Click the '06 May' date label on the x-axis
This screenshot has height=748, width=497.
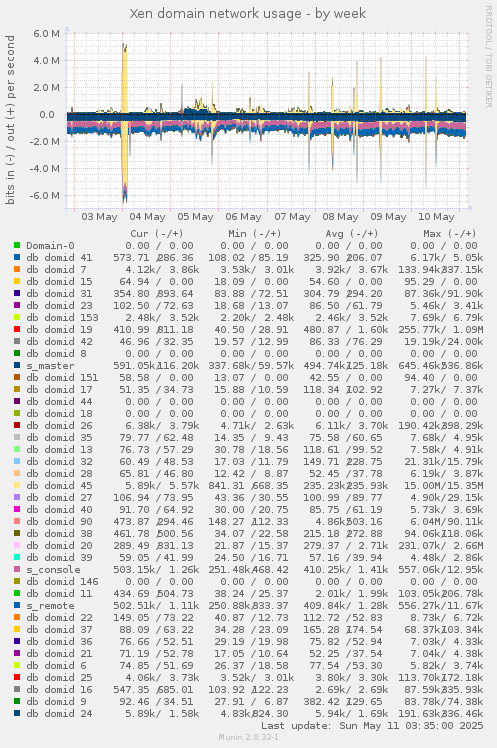[244, 217]
